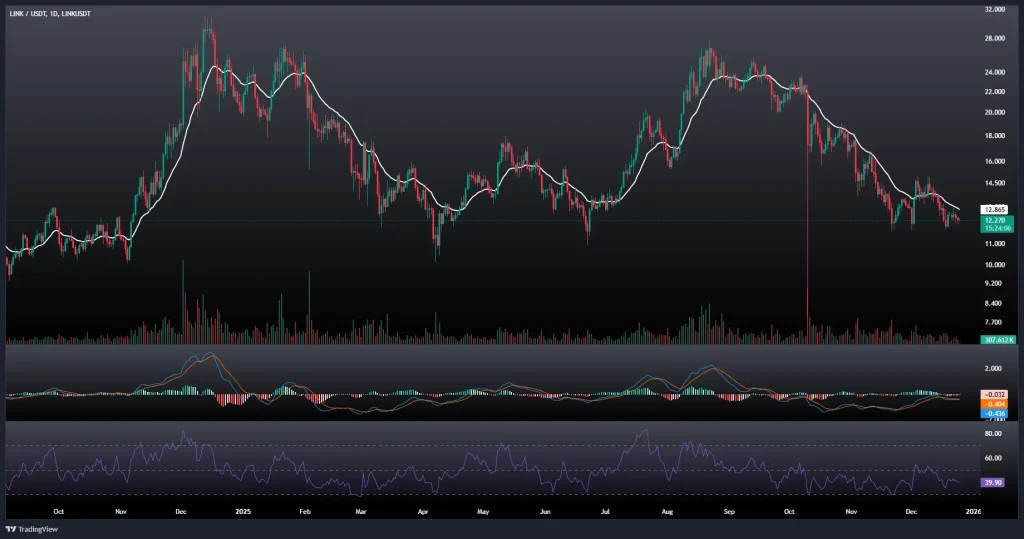Click the 2025 marker on time axis
The width and height of the screenshot is (1024, 539).
[243, 509]
